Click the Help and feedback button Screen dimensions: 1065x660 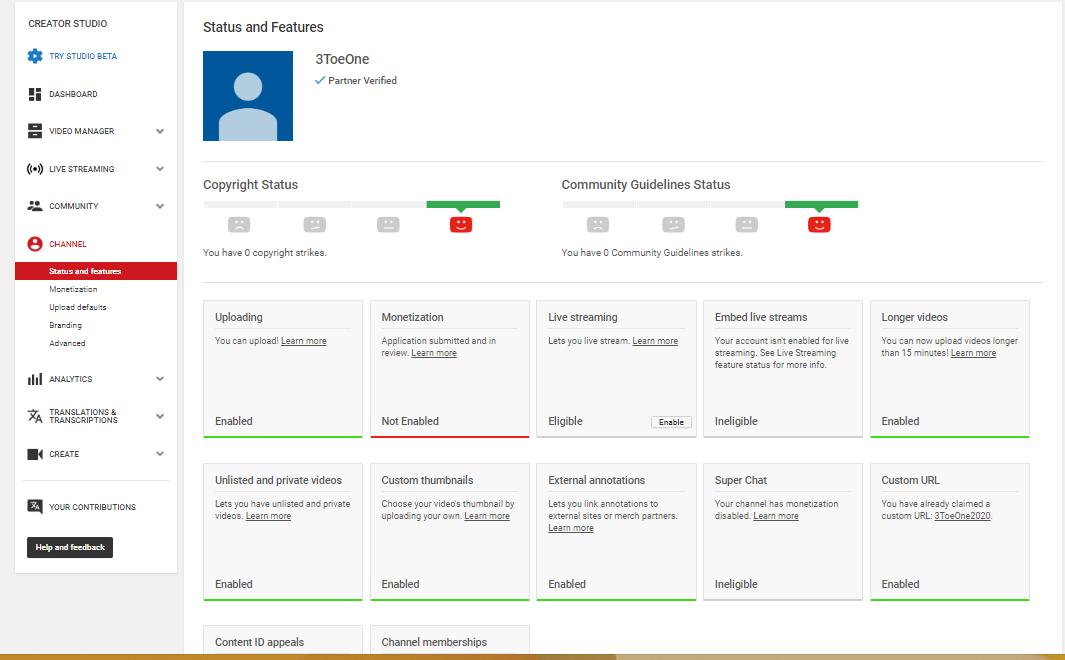[70, 547]
